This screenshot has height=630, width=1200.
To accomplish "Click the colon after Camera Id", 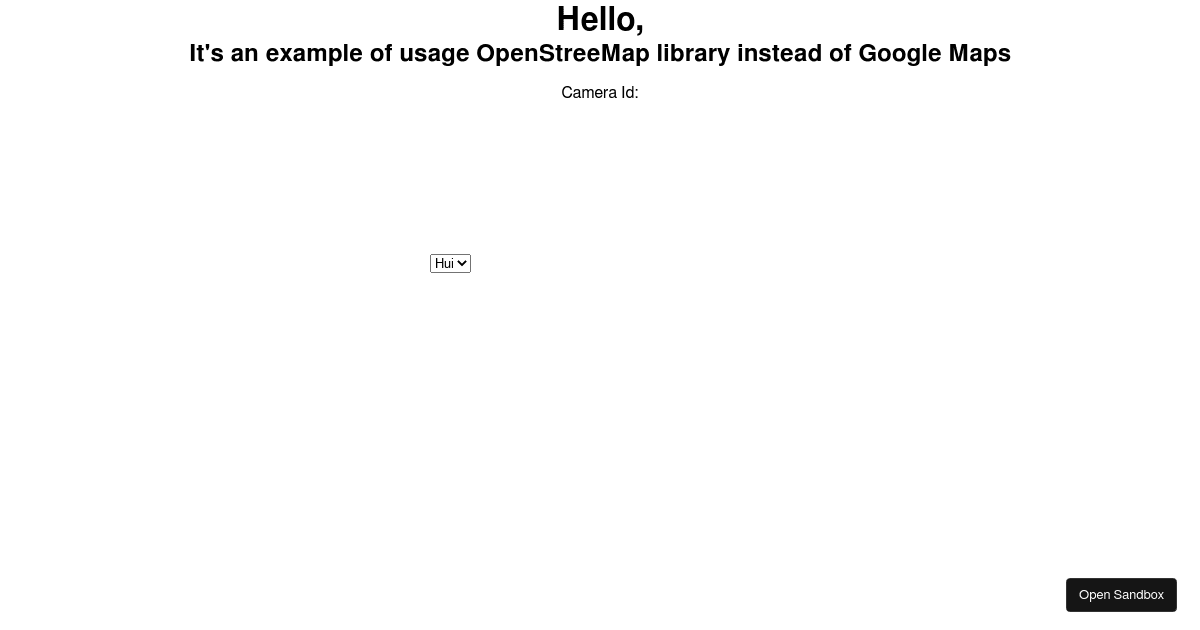I will point(637,92).
